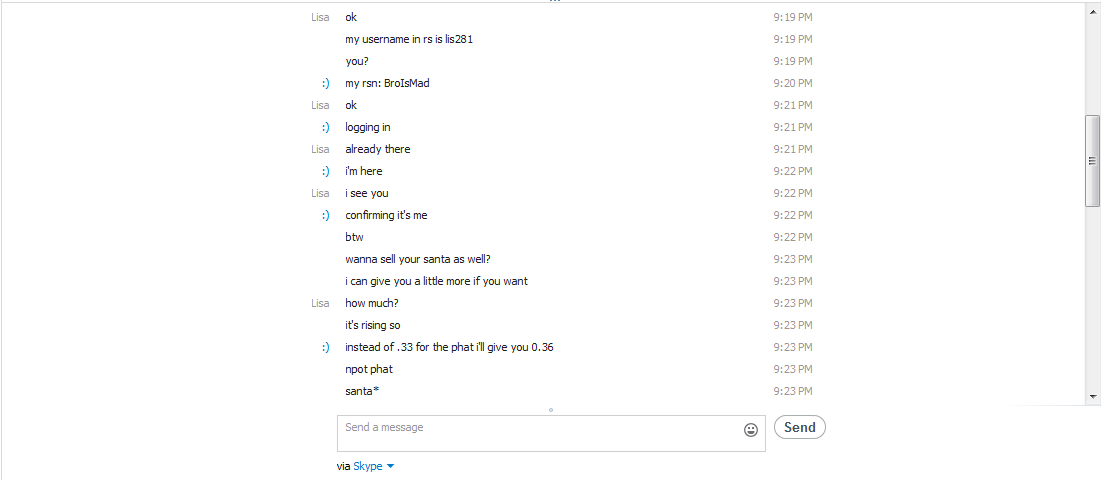Click the scrollbar down arrow
1101x480 pixels.
click(1093, 396)
